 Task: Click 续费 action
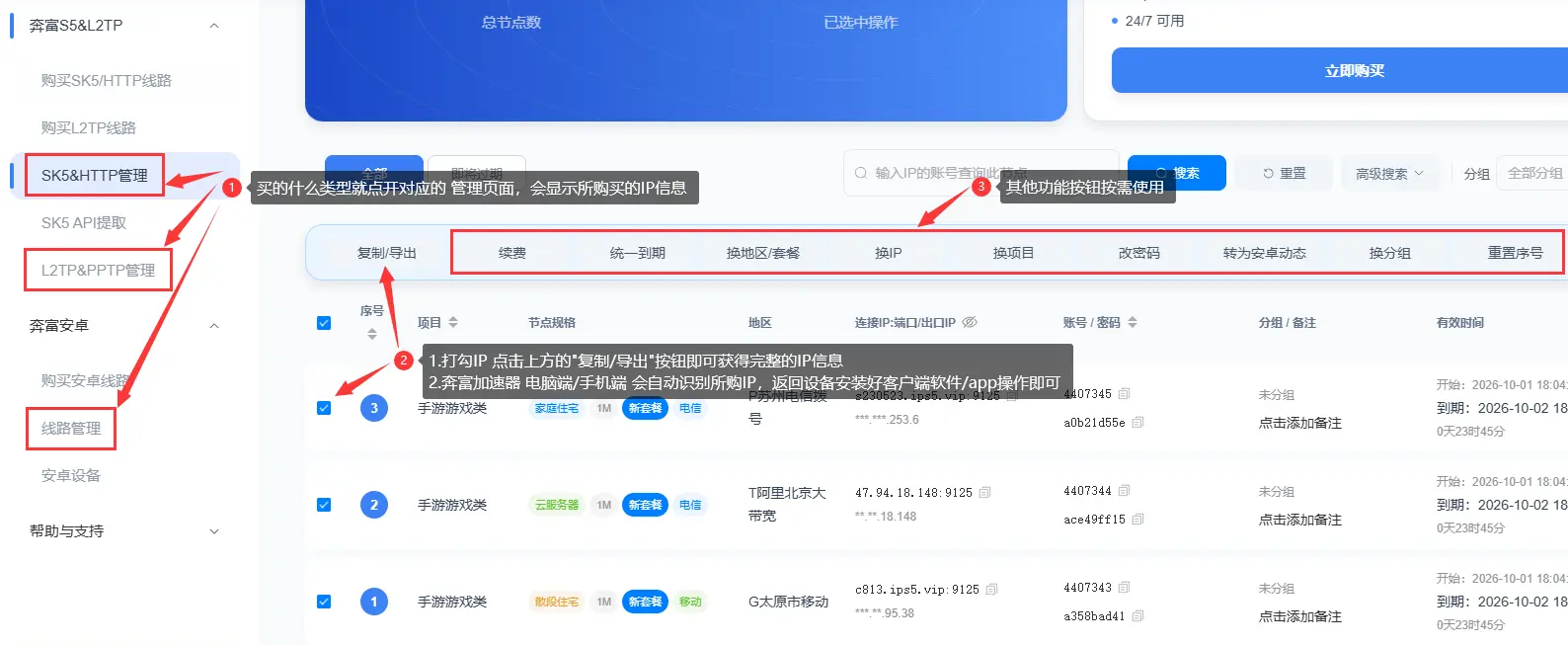512,253
